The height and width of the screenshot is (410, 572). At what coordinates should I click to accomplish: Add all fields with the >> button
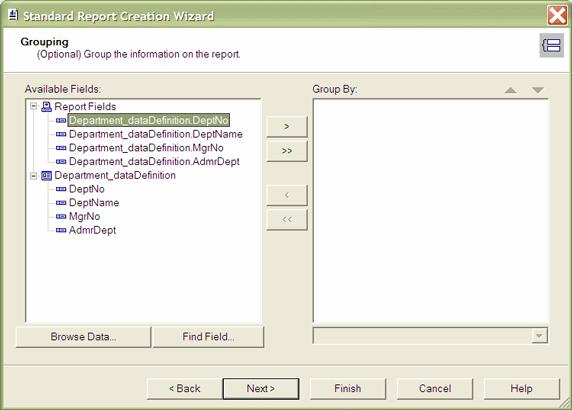coord(287,151)
